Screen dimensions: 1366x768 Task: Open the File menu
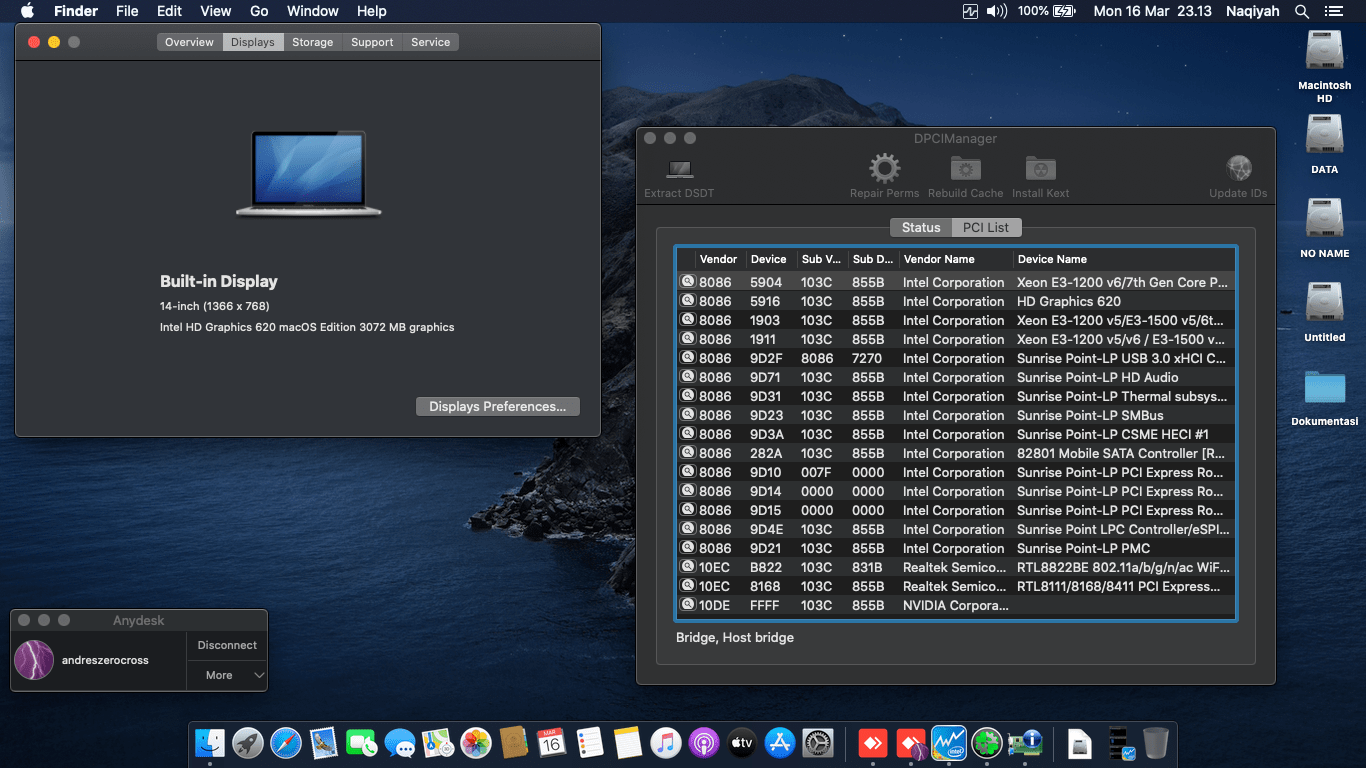coord(127,11)
